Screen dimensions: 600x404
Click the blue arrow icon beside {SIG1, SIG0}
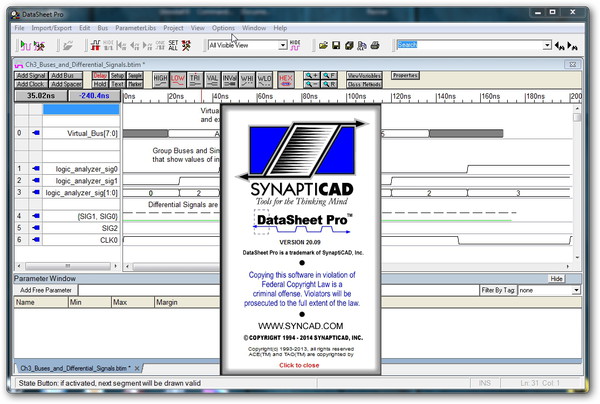tap(36, 216)
